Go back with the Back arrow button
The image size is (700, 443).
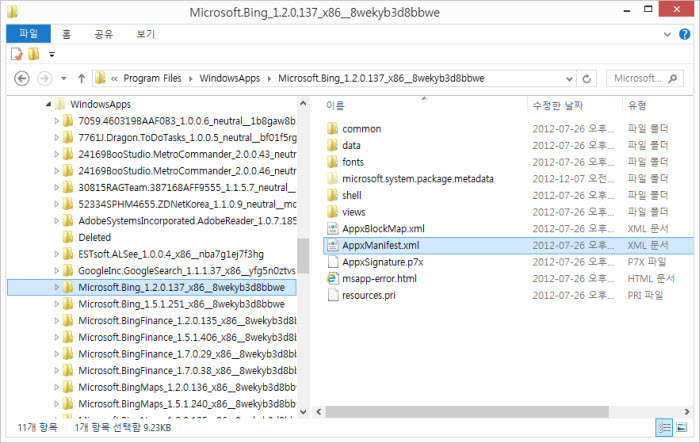click(x=21, y=79)
